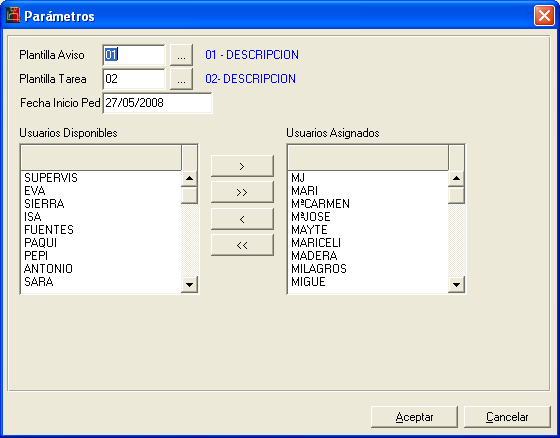
Task: Focus the Fecha Inicio Ped date field
Action: click(158, 103)
